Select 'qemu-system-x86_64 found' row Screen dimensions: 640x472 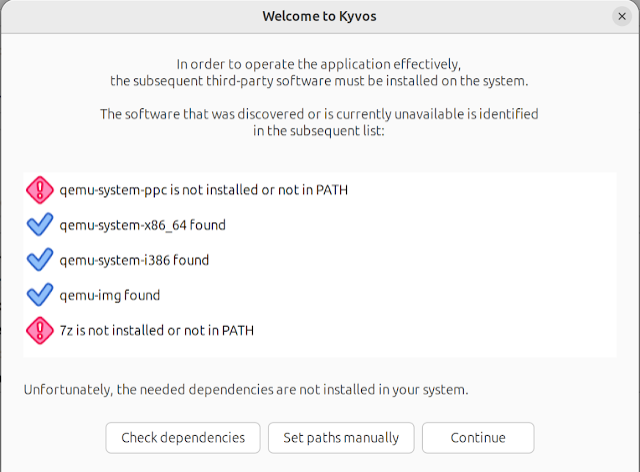[x=320, y=225]
